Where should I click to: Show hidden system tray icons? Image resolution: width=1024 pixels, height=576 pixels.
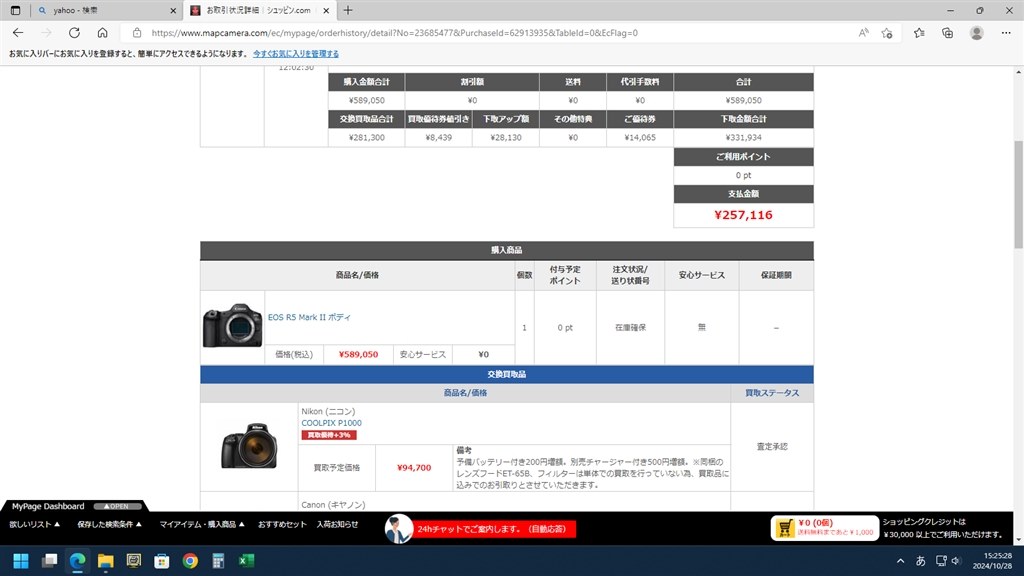(901, 560)
